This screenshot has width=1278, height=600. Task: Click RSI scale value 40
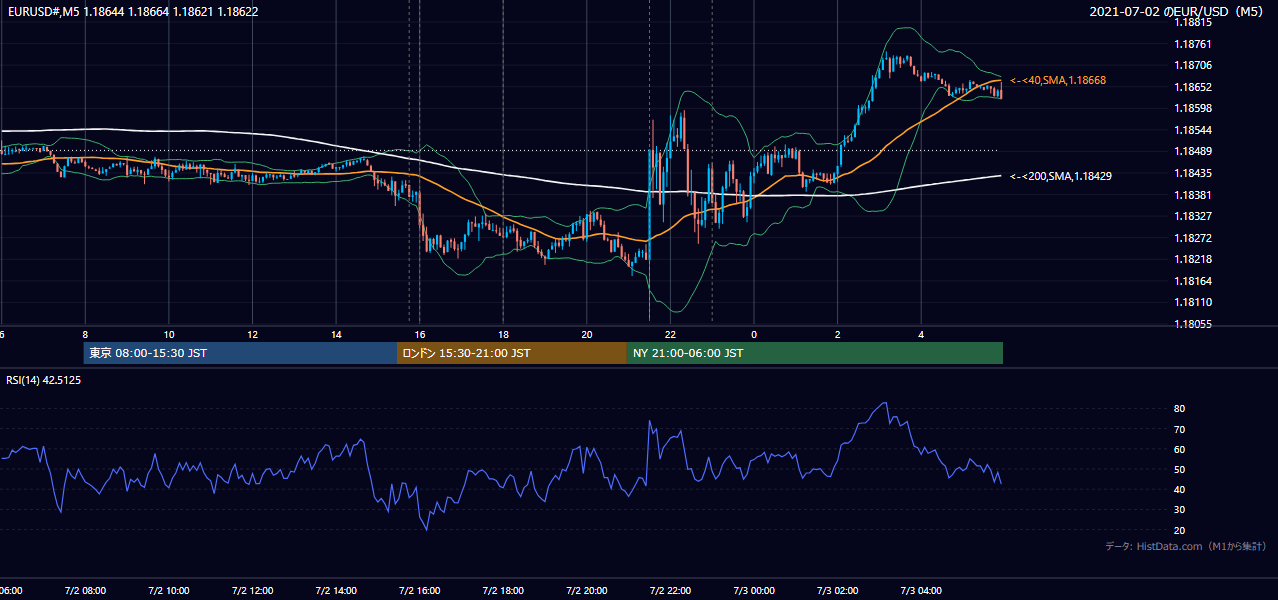click(1180, 489)
